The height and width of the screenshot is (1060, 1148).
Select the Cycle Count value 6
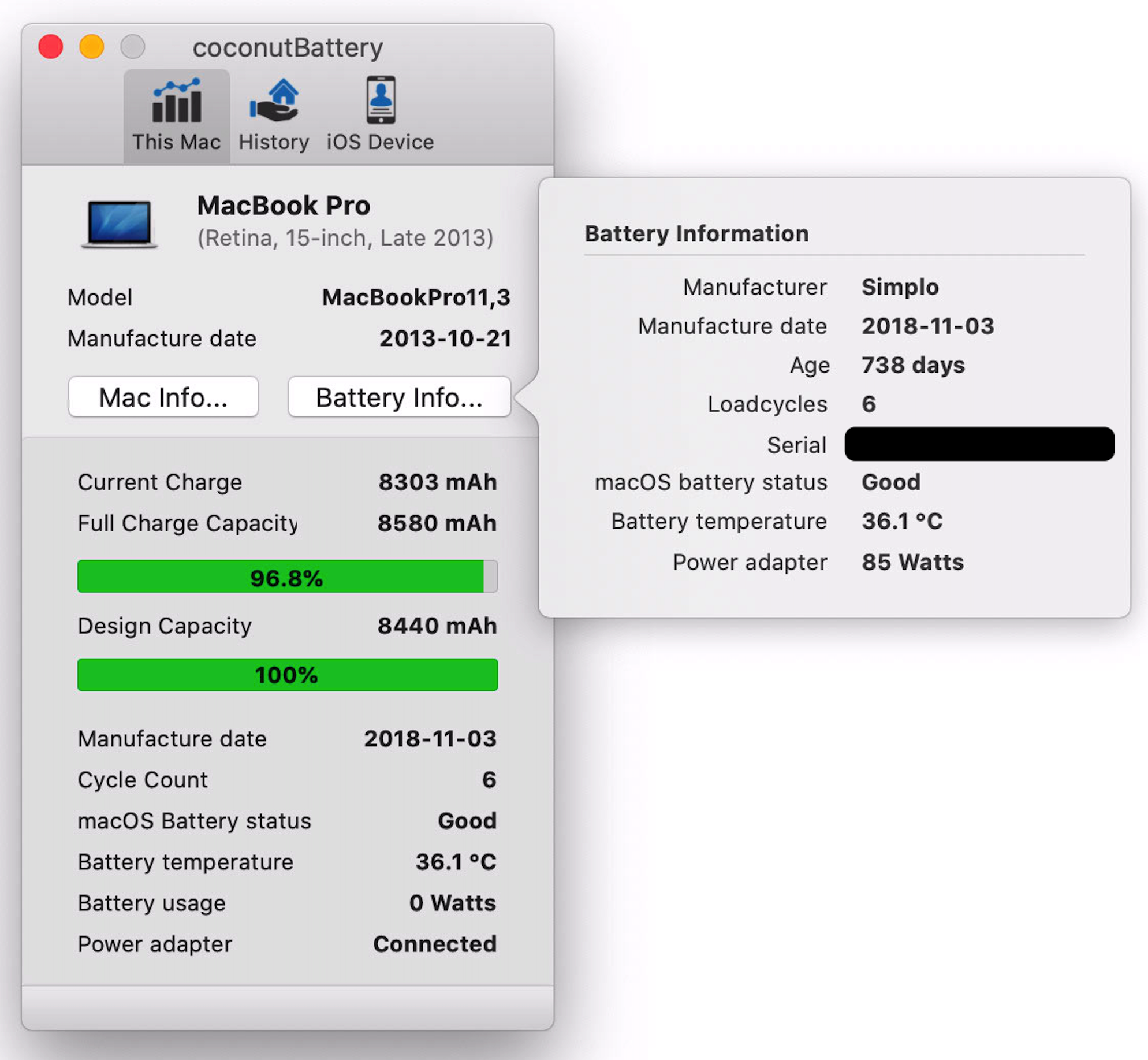coord(489,780)
